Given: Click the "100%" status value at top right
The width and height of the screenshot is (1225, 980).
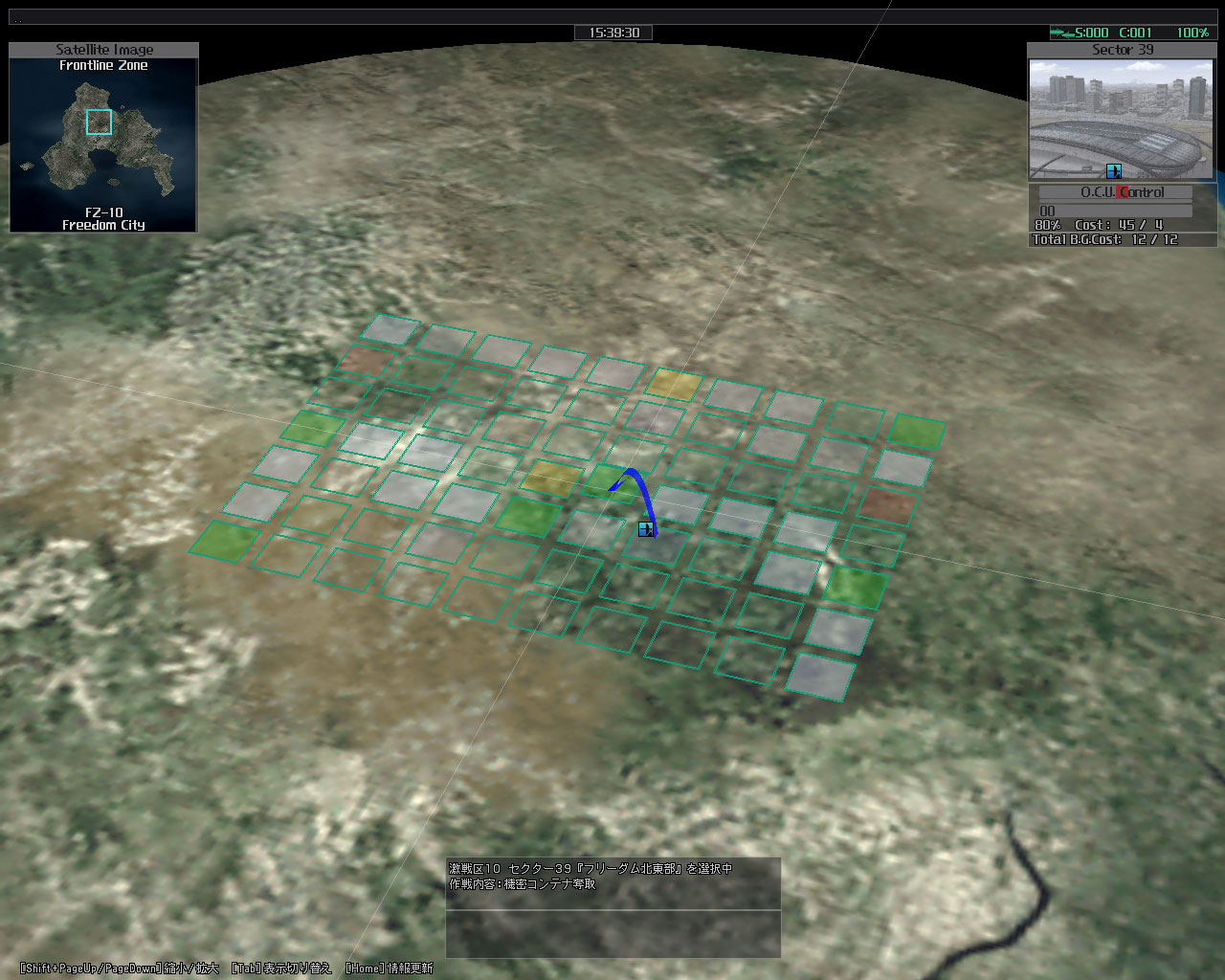Looking at the screenshot, I should (1192, 33).
